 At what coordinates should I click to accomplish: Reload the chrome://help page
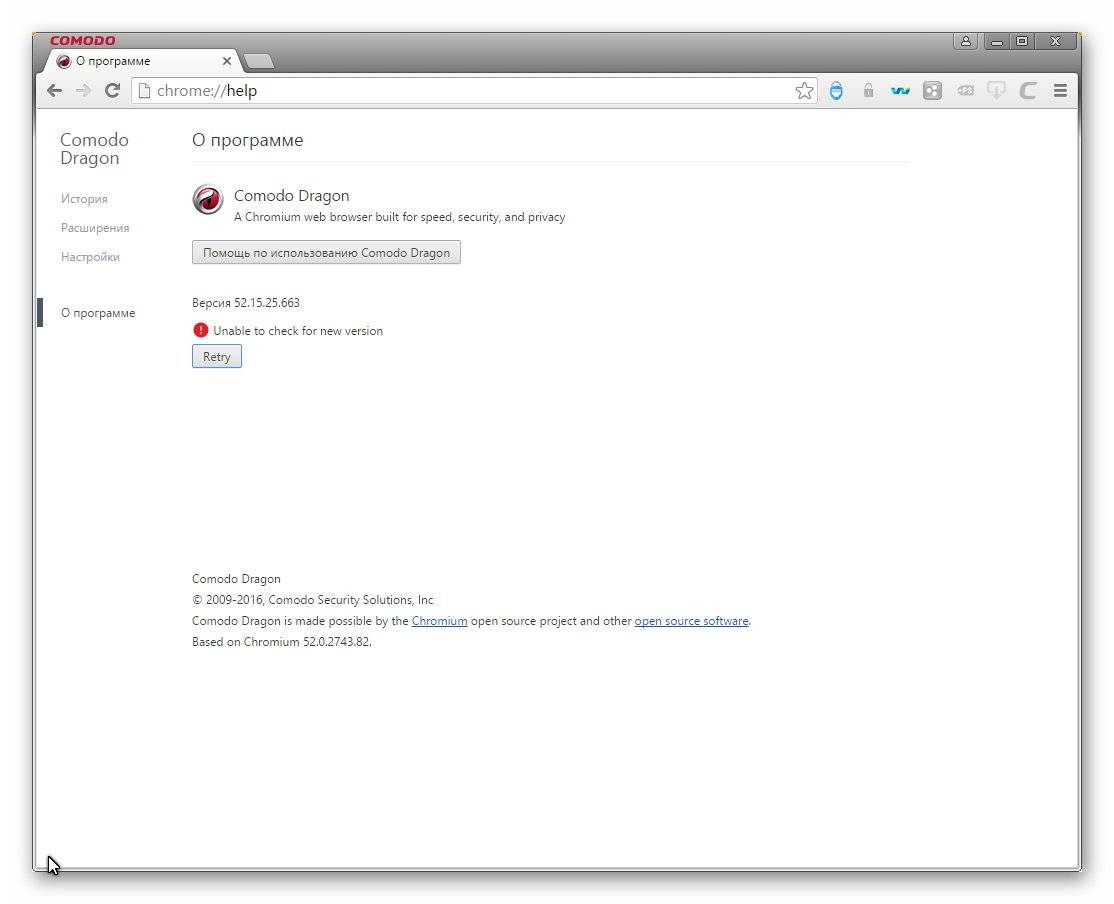coord(112,90)
